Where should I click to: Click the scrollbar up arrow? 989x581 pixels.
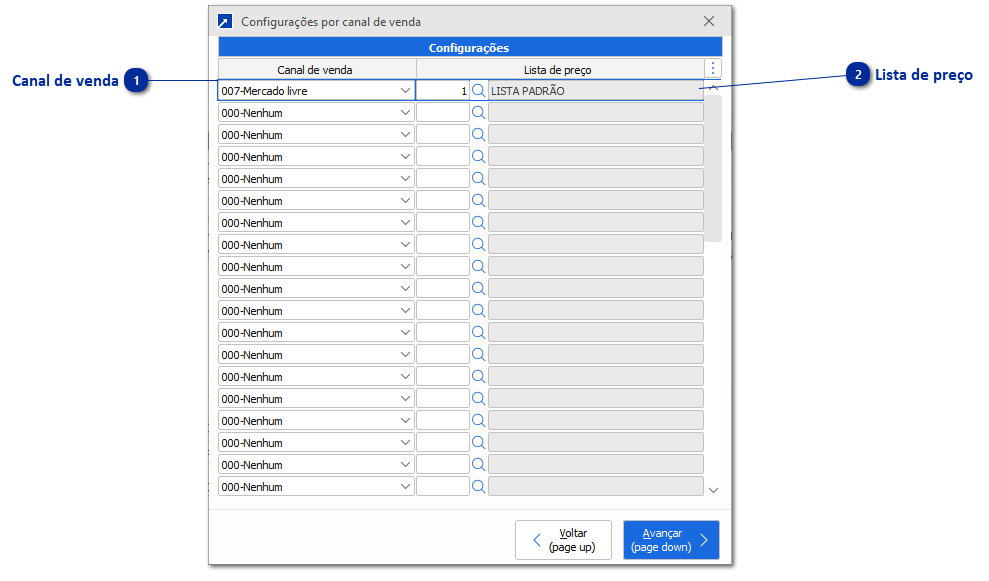click(713, 89)
